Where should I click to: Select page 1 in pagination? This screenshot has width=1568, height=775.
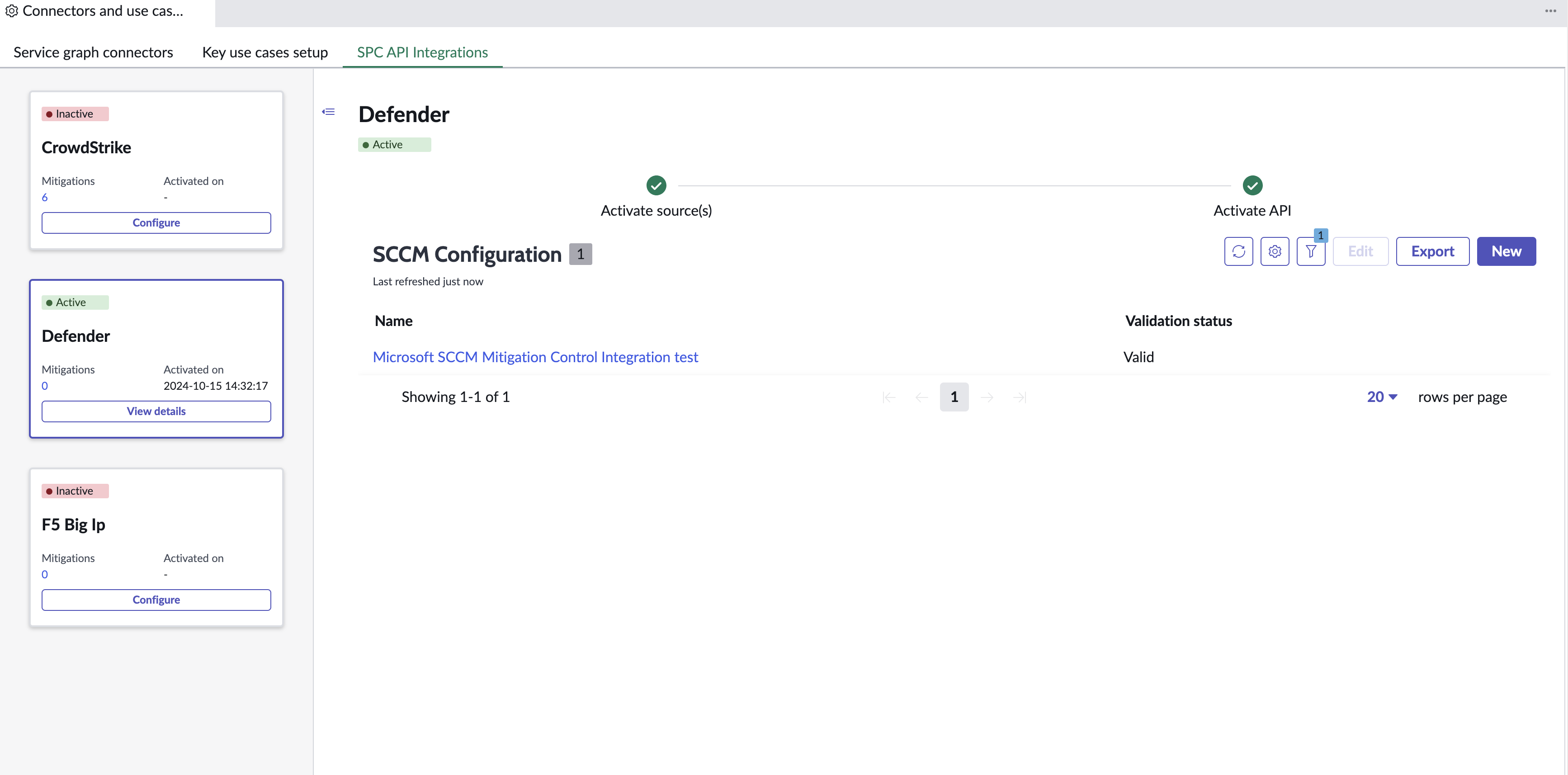(954, 397)
